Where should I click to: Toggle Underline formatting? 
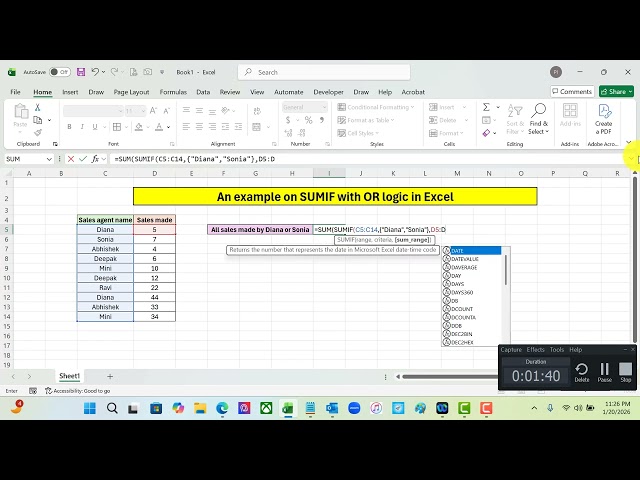pos(95,127)
